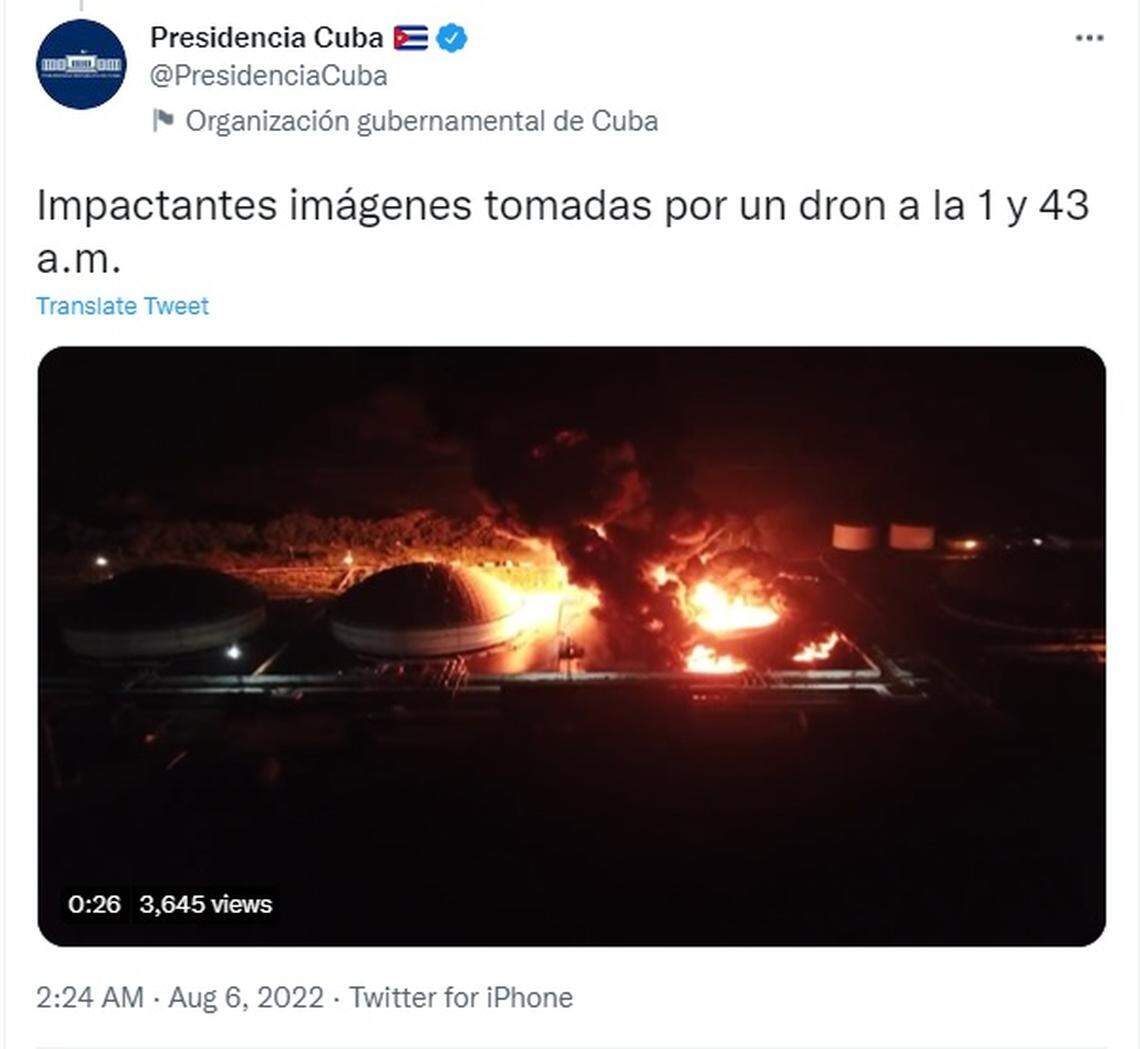Open the 2:24 AM timestamp link
1140x1049 pixels.
pyautogui.click(x=90, y=997)
